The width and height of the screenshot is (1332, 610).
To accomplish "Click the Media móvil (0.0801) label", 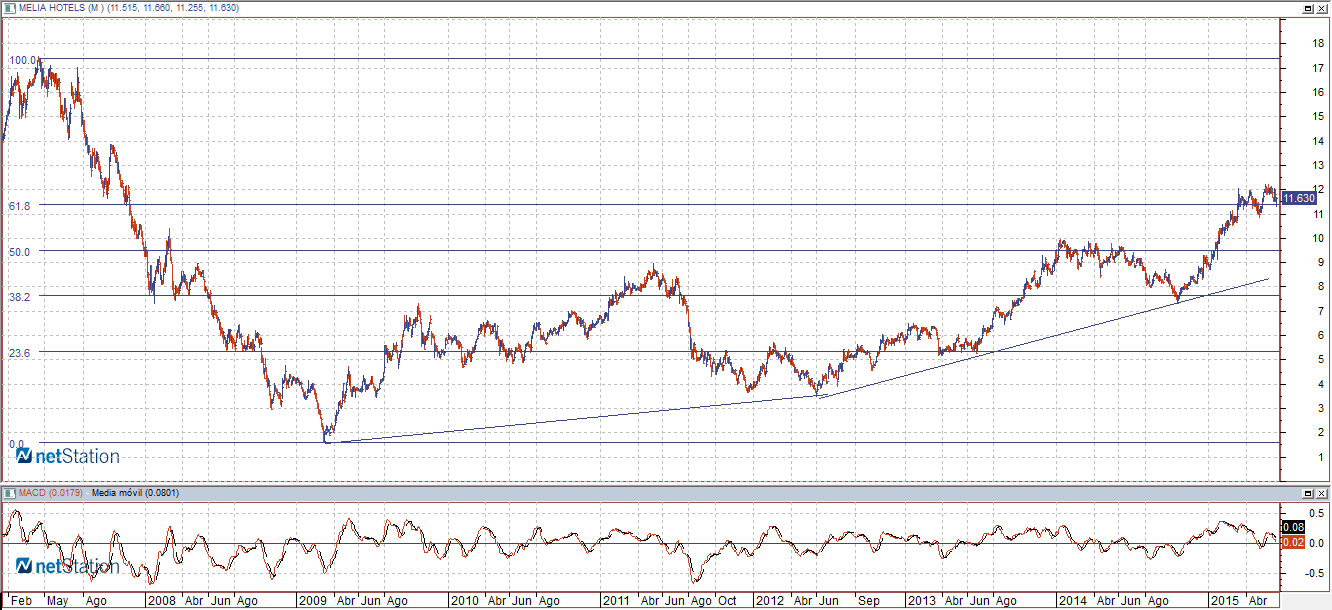I will pos(134,493).
